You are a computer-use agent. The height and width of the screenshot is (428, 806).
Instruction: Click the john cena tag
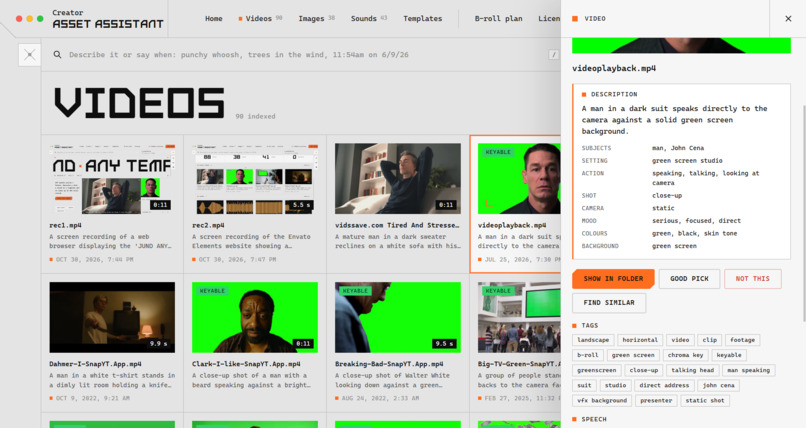pyautogui.click(x=719, y=385)
